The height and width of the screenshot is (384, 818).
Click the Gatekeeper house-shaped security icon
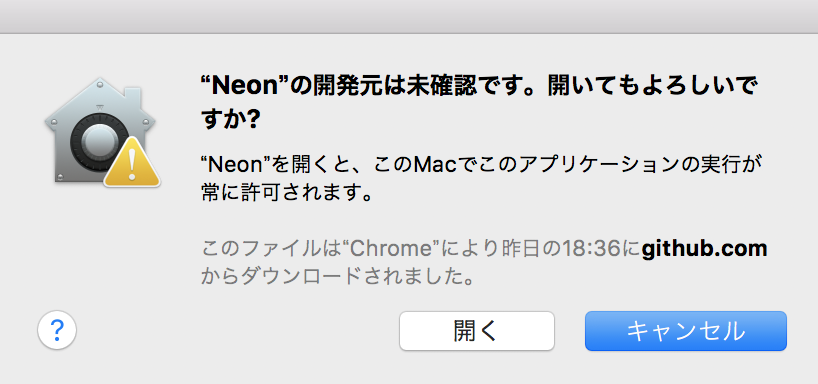click(x=101, y=131)
